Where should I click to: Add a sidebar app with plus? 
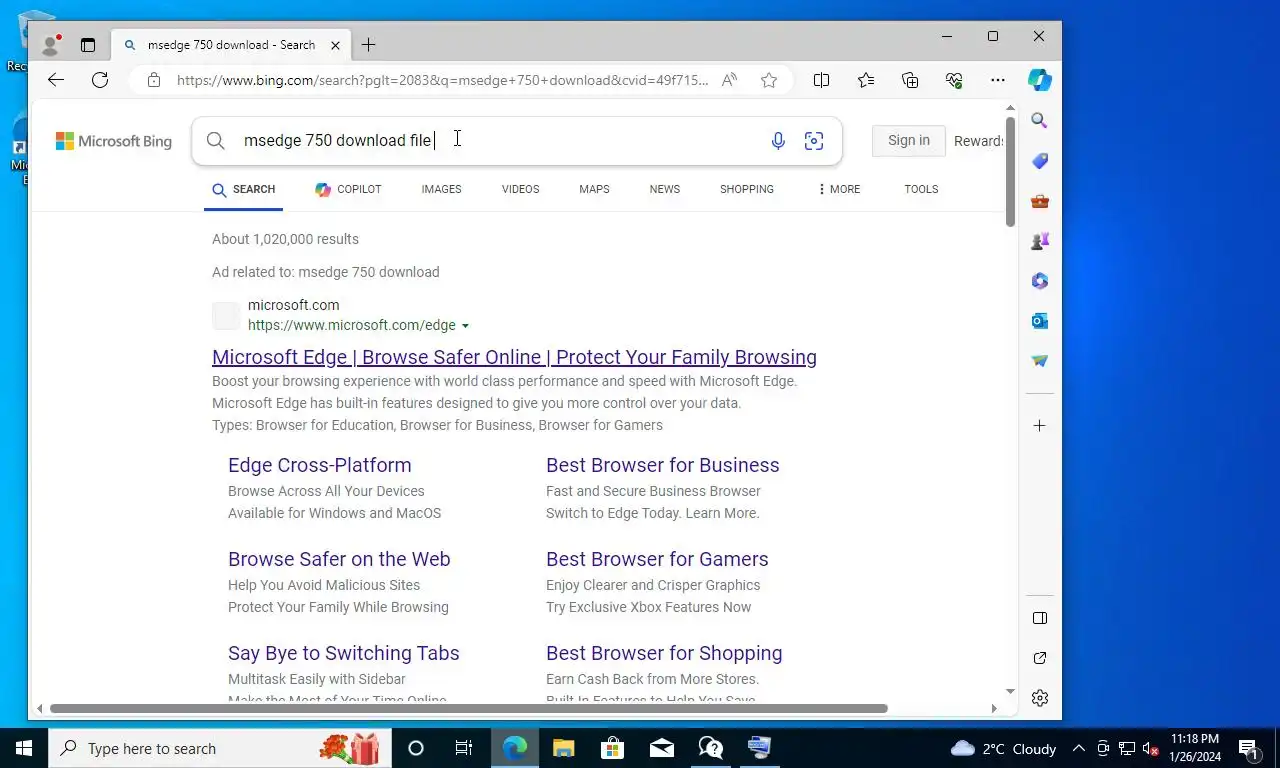tap(1040, 426)
